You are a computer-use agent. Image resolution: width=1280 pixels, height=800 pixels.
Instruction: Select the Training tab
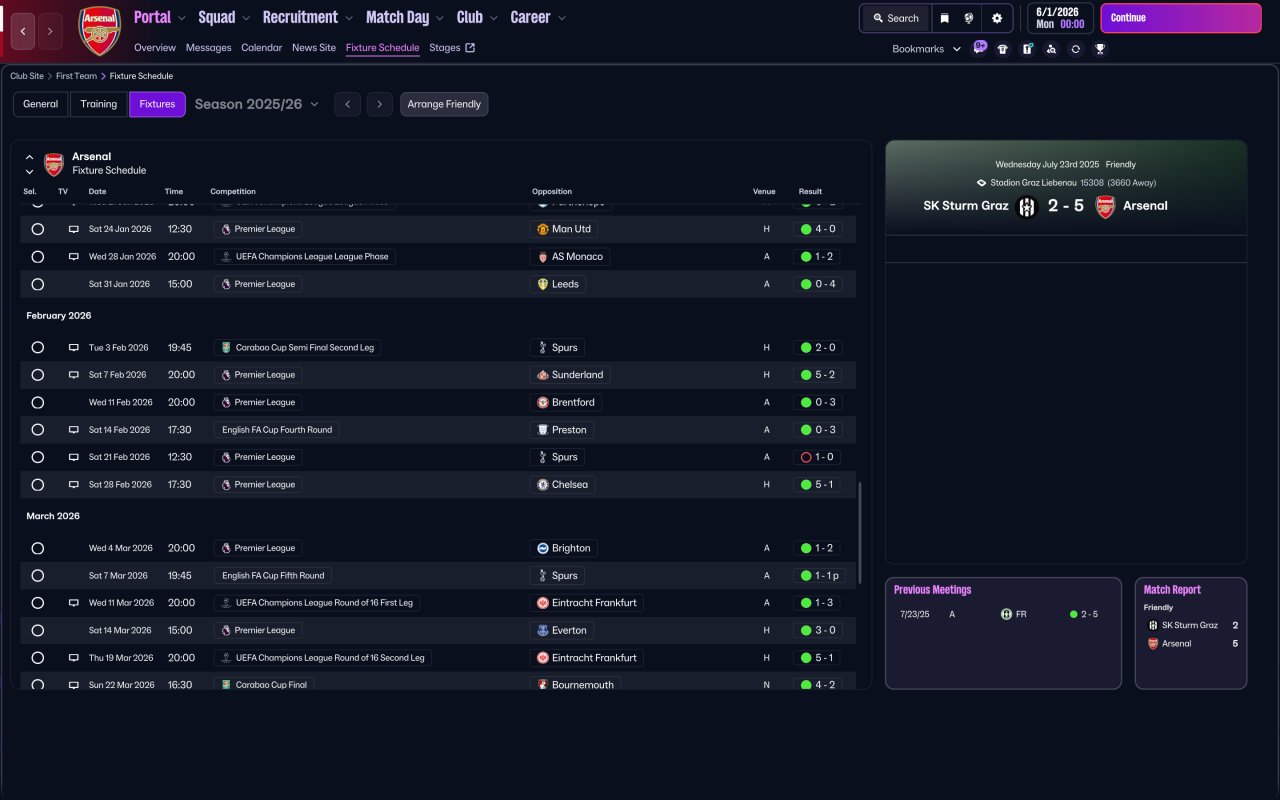point(99,104)
